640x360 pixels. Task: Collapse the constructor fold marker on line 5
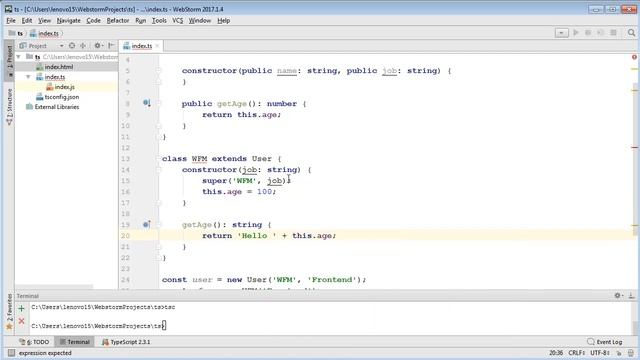point(158,71)
